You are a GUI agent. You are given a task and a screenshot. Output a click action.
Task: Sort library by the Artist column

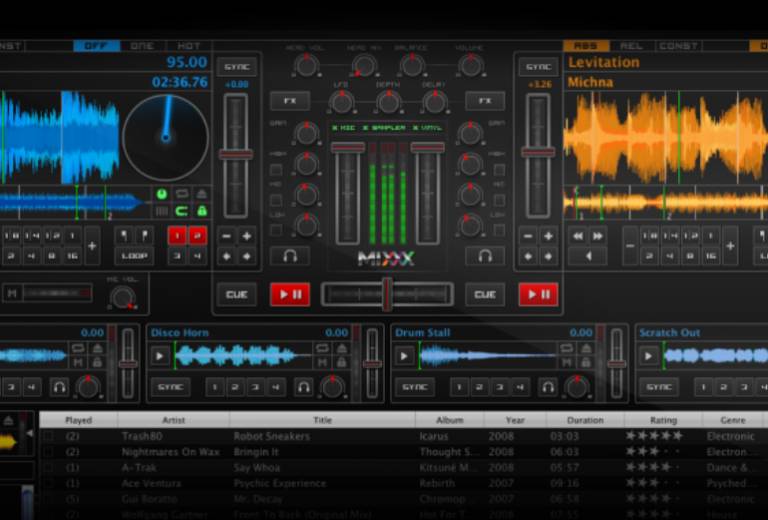point(173,420)
